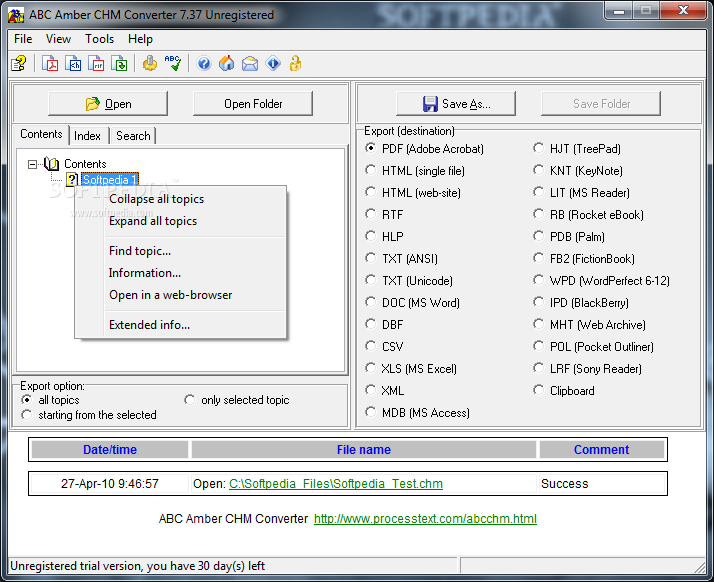The width and height of the screenshot is (714, 582).
Task: Click the Contents book icon in tree
Action: click(x=51, y=163)
